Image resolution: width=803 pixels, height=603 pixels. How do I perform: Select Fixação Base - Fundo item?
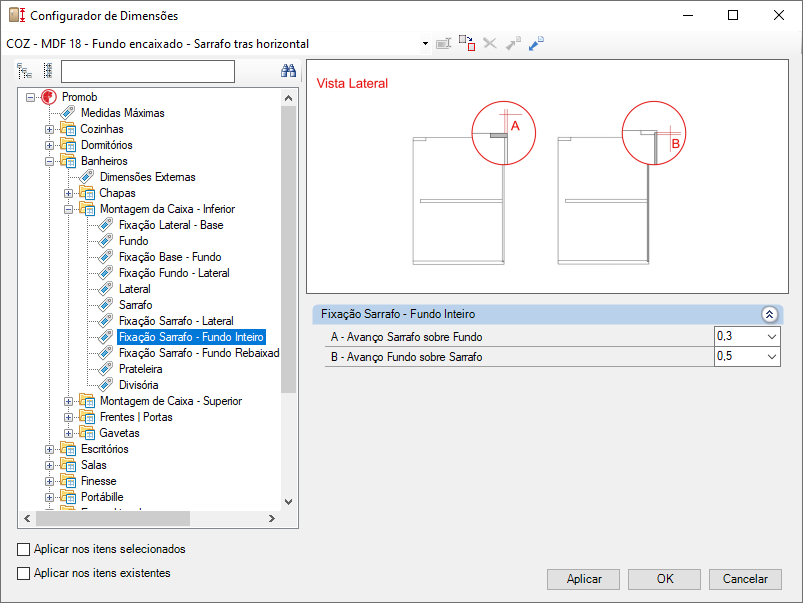[170, 257]
